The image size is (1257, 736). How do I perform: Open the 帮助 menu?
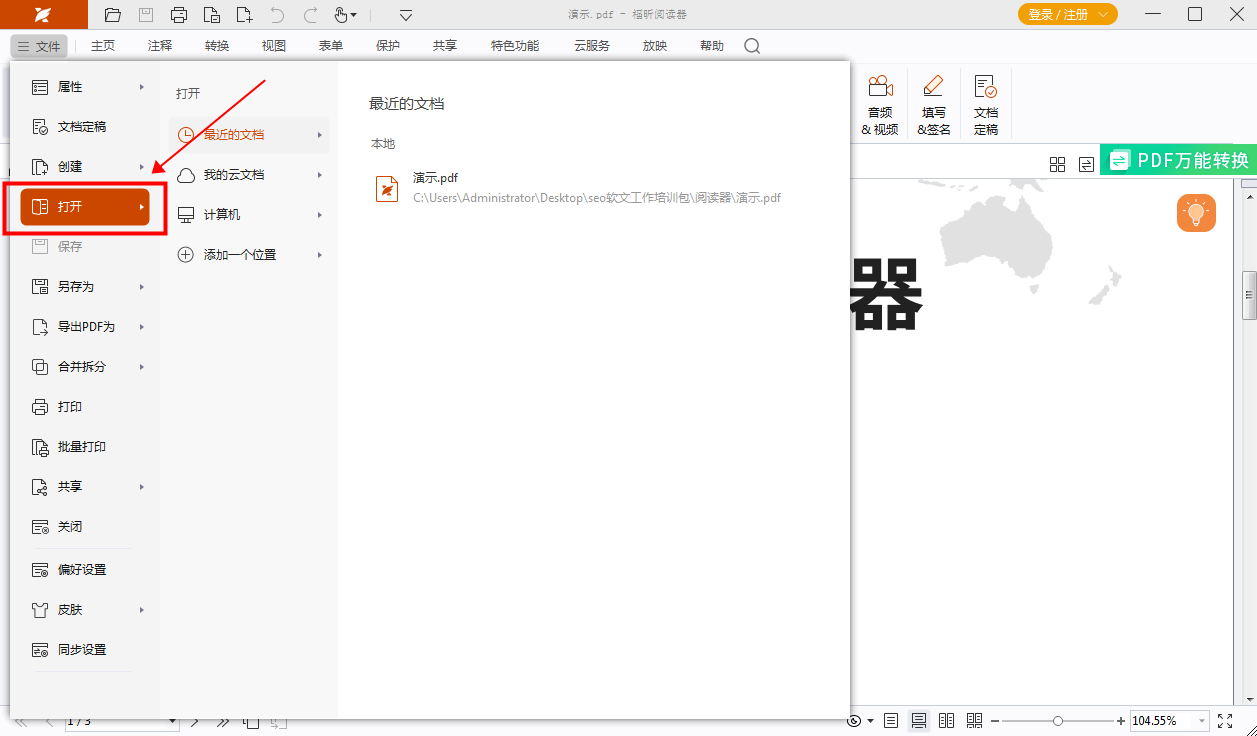[711, 45]
